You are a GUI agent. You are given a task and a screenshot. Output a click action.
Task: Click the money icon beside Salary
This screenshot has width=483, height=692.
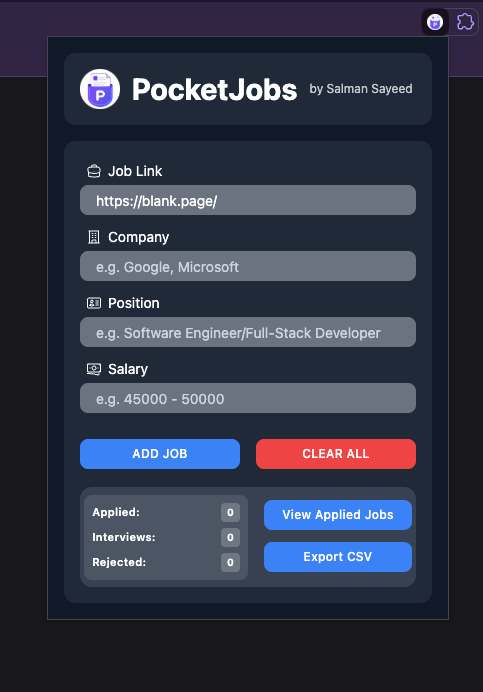point(94,369)
